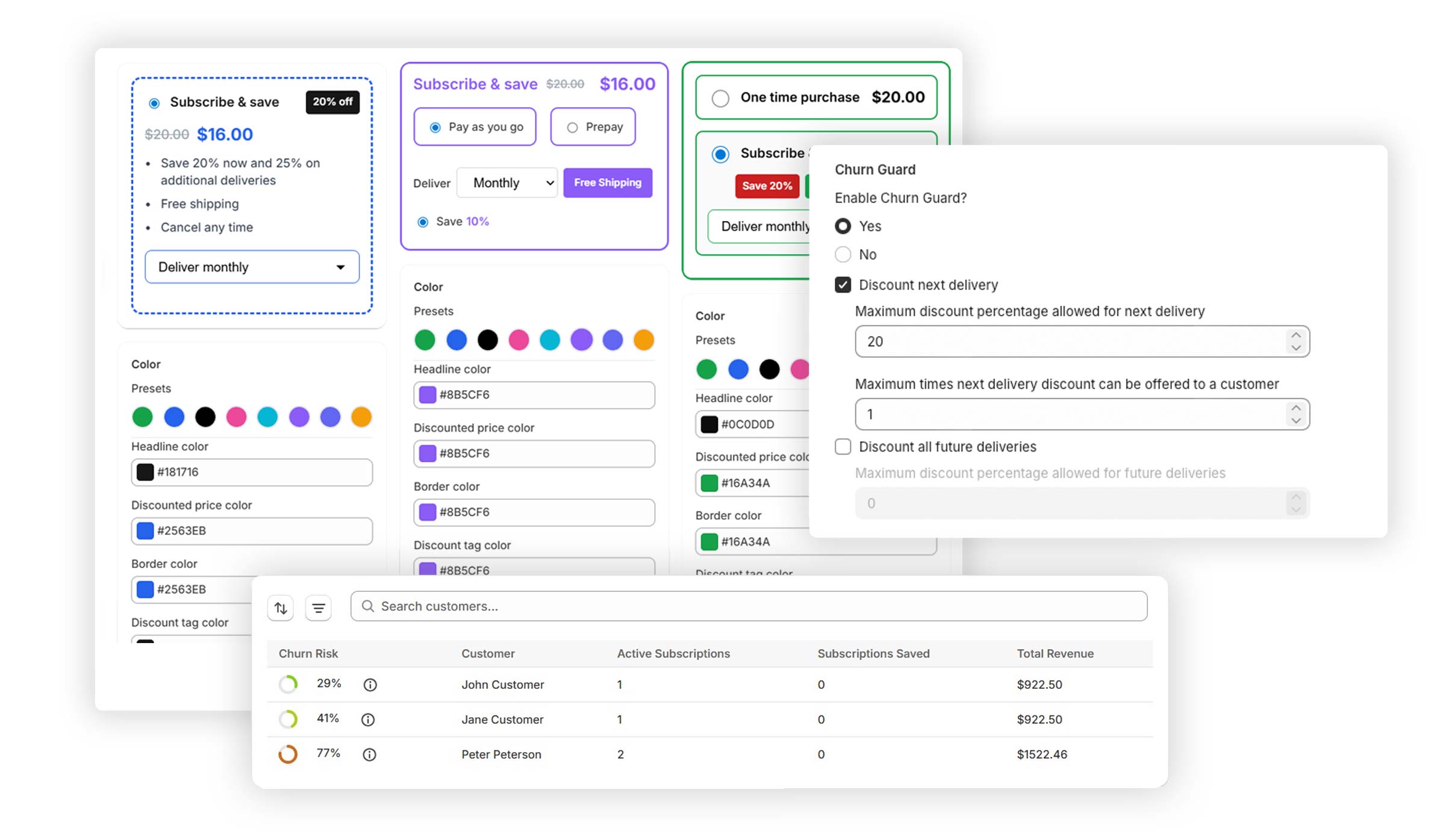Pick purple preset in the middle color panel
The image size is (1443, 840).
(x=581, y=340)
